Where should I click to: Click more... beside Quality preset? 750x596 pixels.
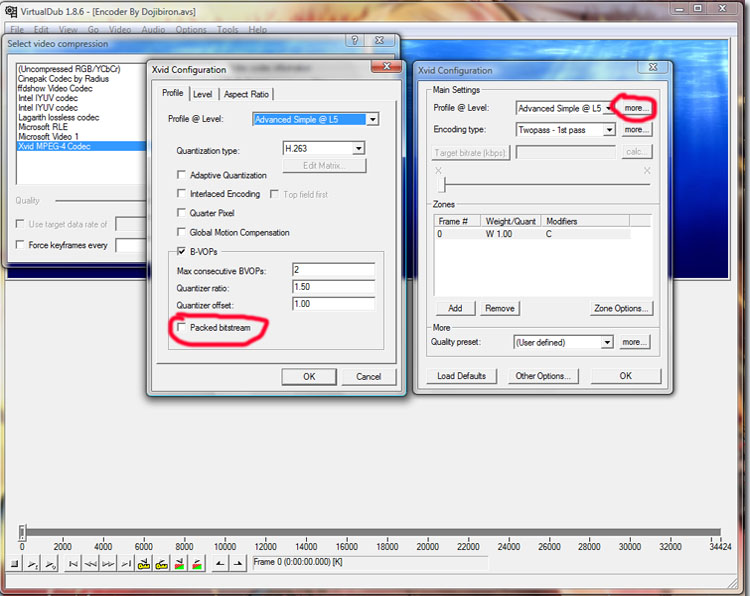[x=634, y=342]
